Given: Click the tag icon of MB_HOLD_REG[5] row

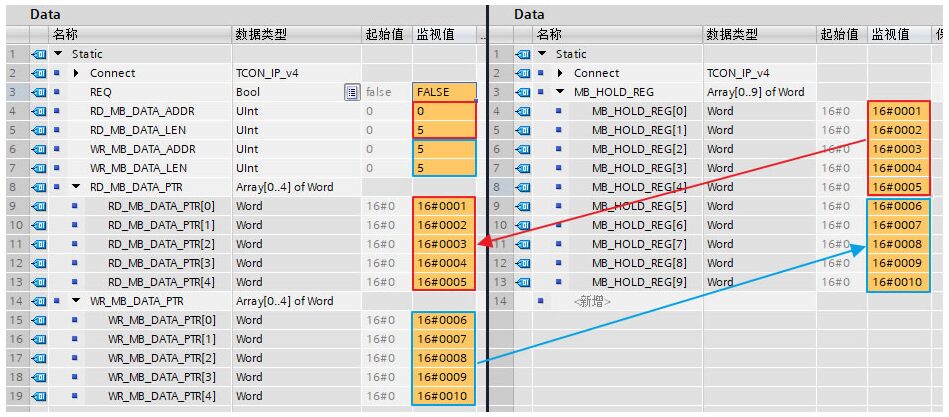Looking at the screenshot, I should pos(522,206).
